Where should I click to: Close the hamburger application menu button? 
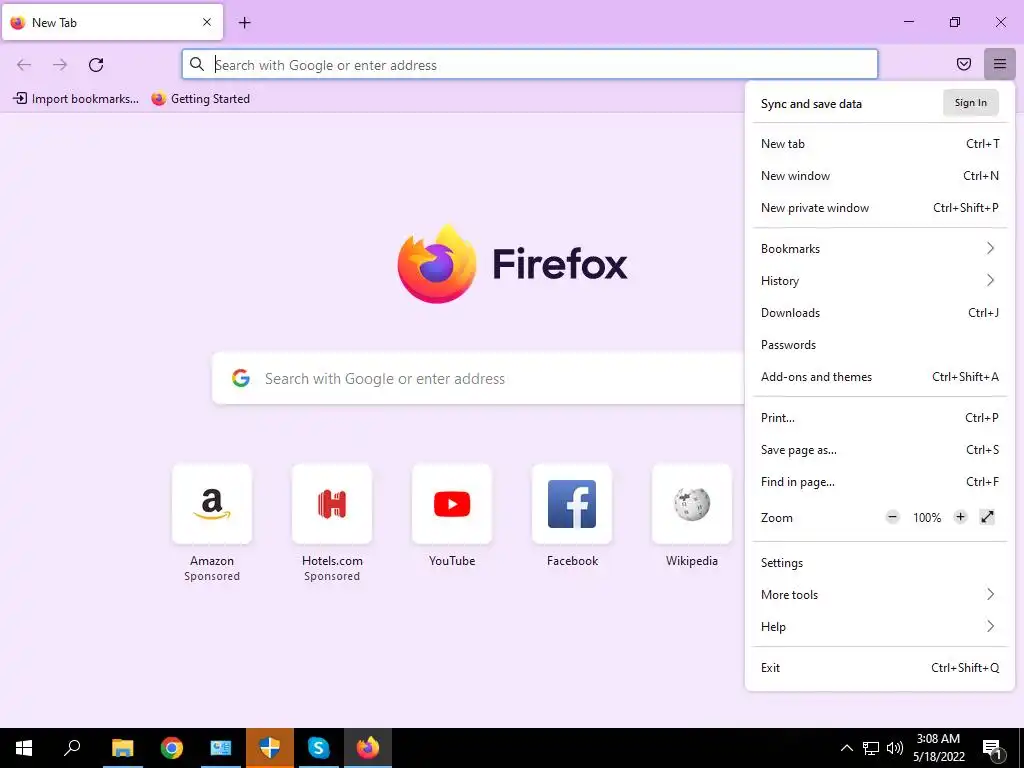[1000, 64]
